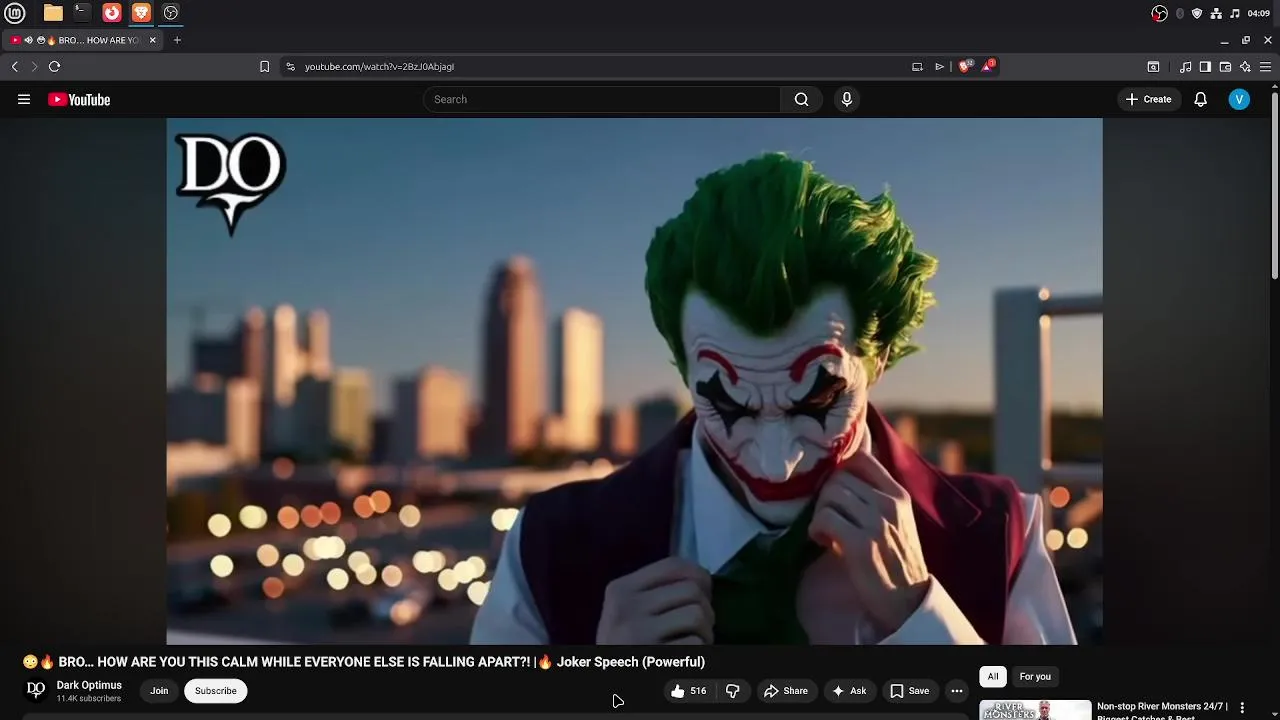Open the Linux Mint start menu
The image size is (1280, 720).
click(14, 13)
